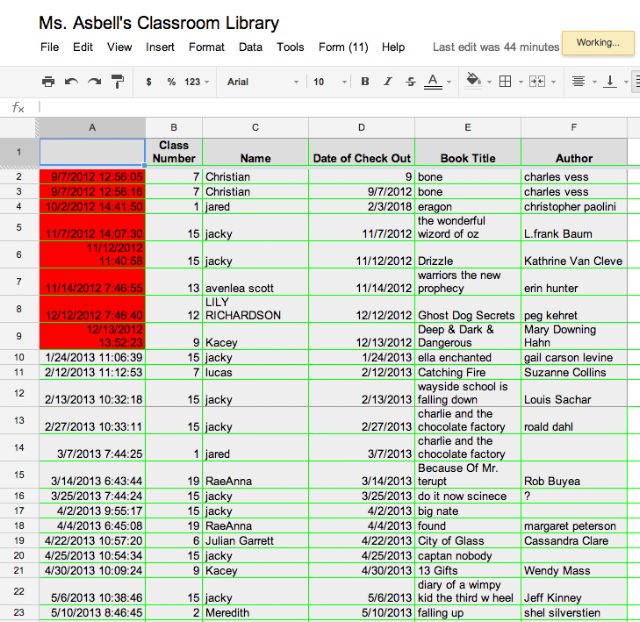640x622 pixels.
Task: Click the document title Ms. Asbell's Classroom Library
Action: coord(159,23)
